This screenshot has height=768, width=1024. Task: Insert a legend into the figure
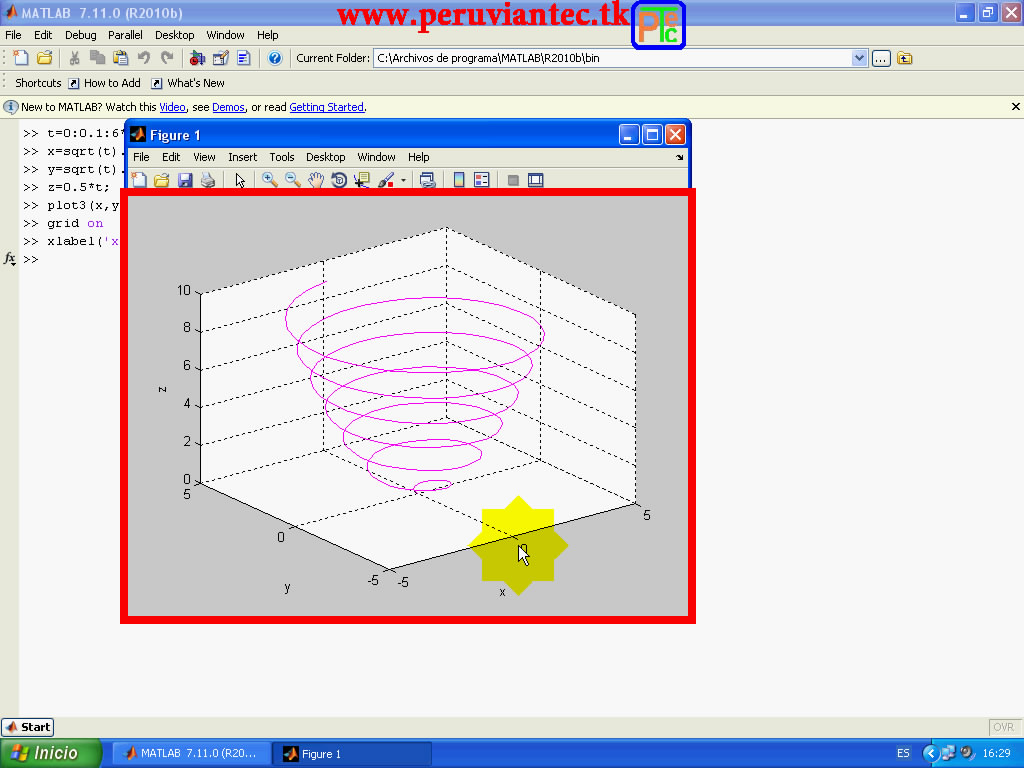tap(479, 180)
